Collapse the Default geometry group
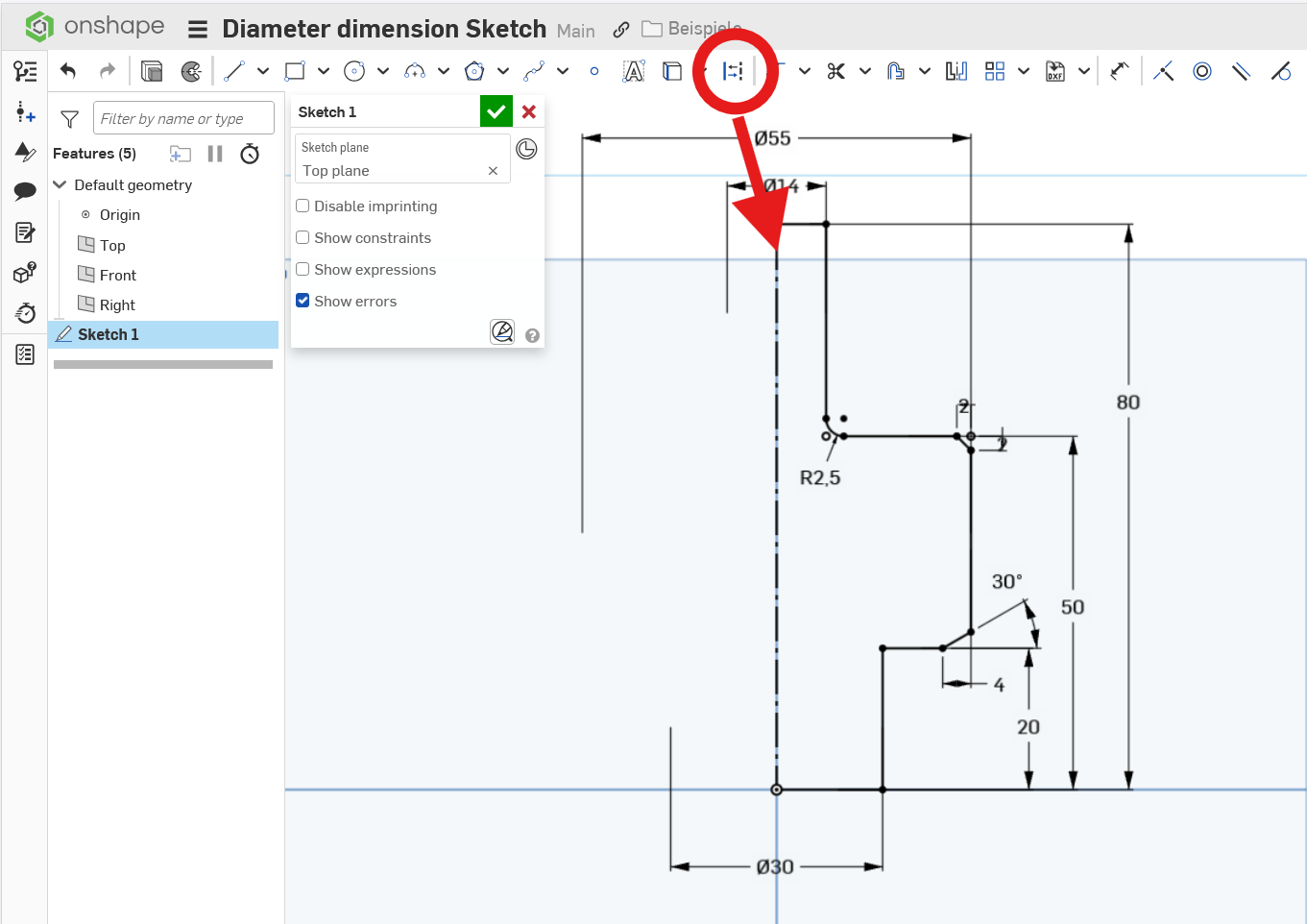The height and width of the screenshot is (924, 1307). pos(60,184)
